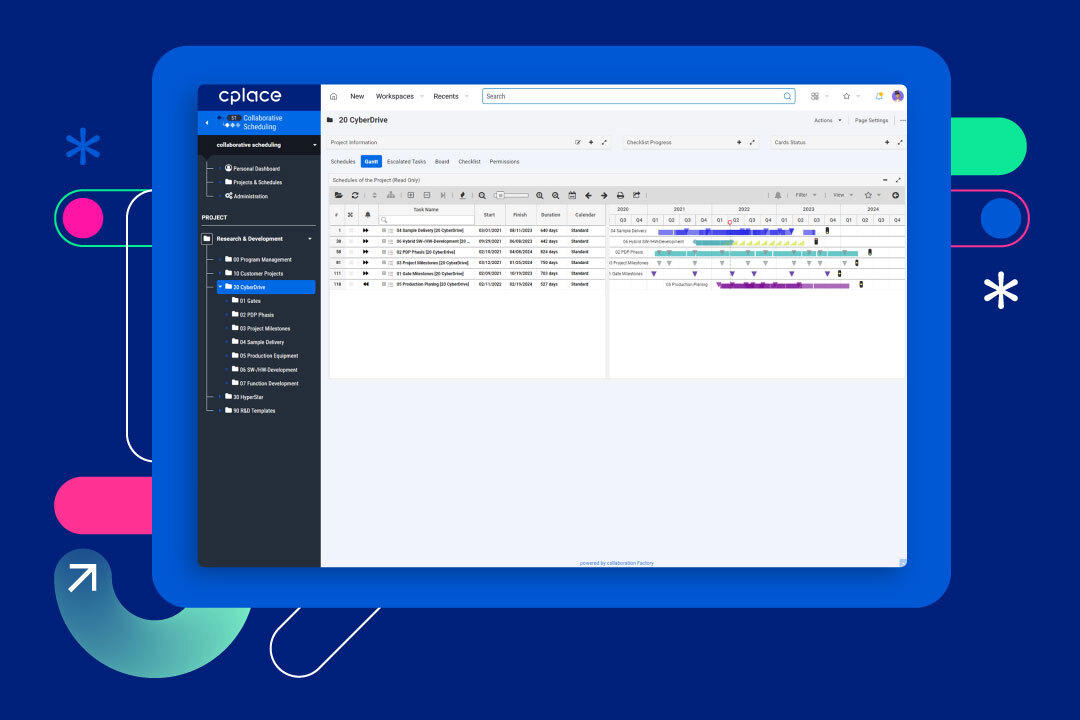Viewport: 1080px width, 720px height.
Task: Click the New button in top bar
Action: [357, 96]
